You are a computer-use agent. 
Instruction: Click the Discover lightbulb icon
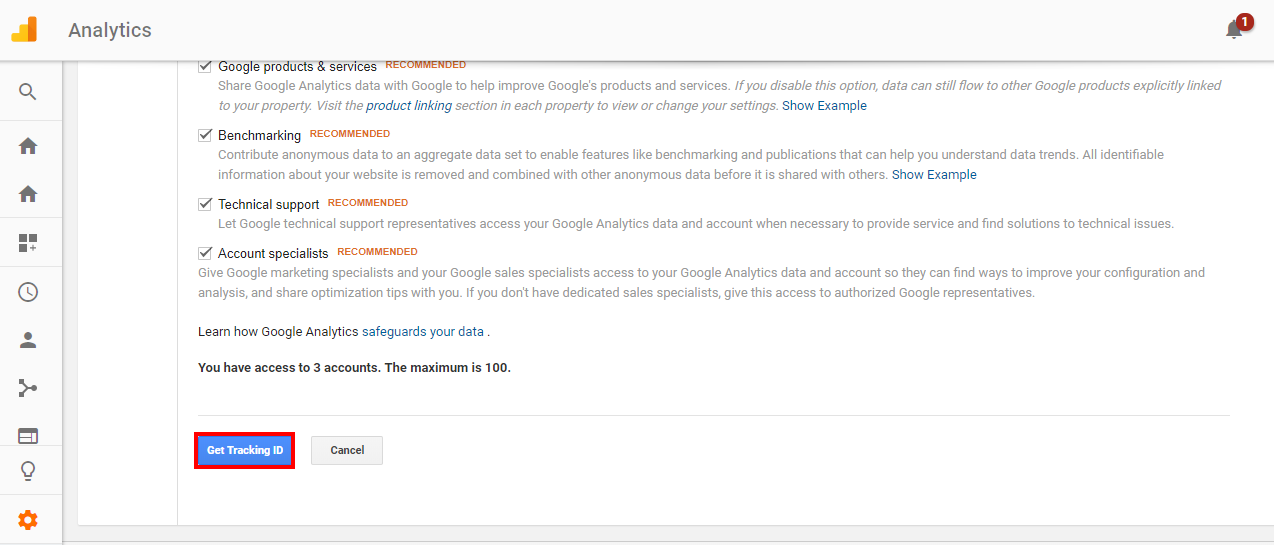[x=28, y=471]
